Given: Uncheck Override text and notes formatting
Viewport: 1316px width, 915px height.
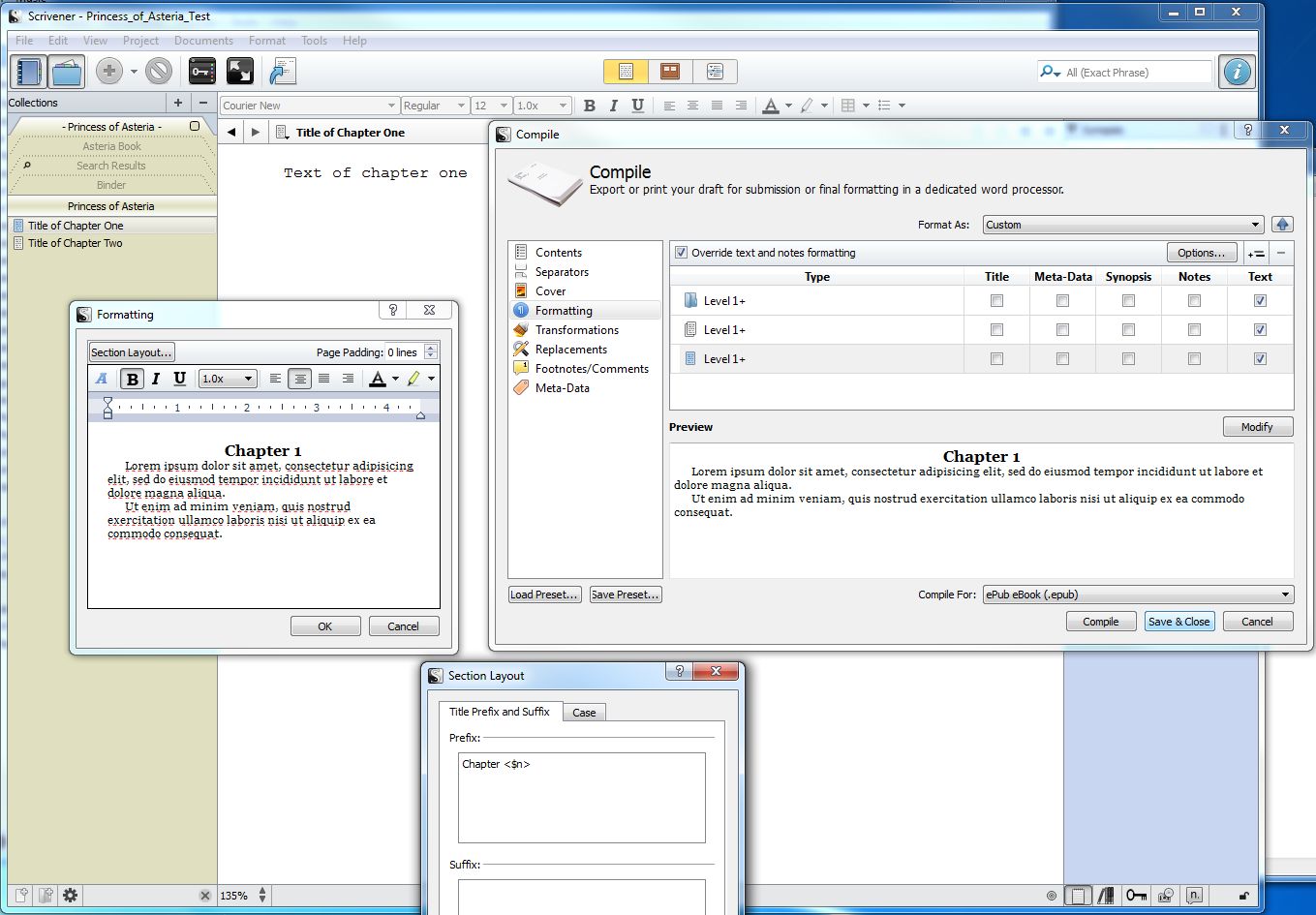Looking at the screenshot, I should tap(682, 253).
